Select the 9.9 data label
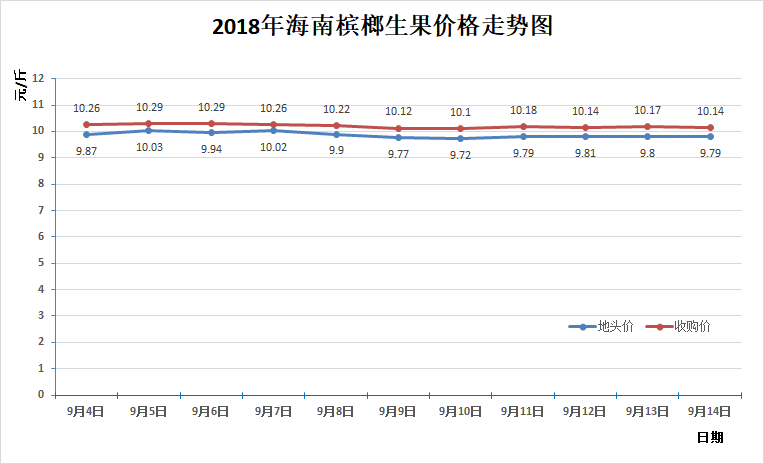This screenshot has height=464, width=764. click(336, 151)
